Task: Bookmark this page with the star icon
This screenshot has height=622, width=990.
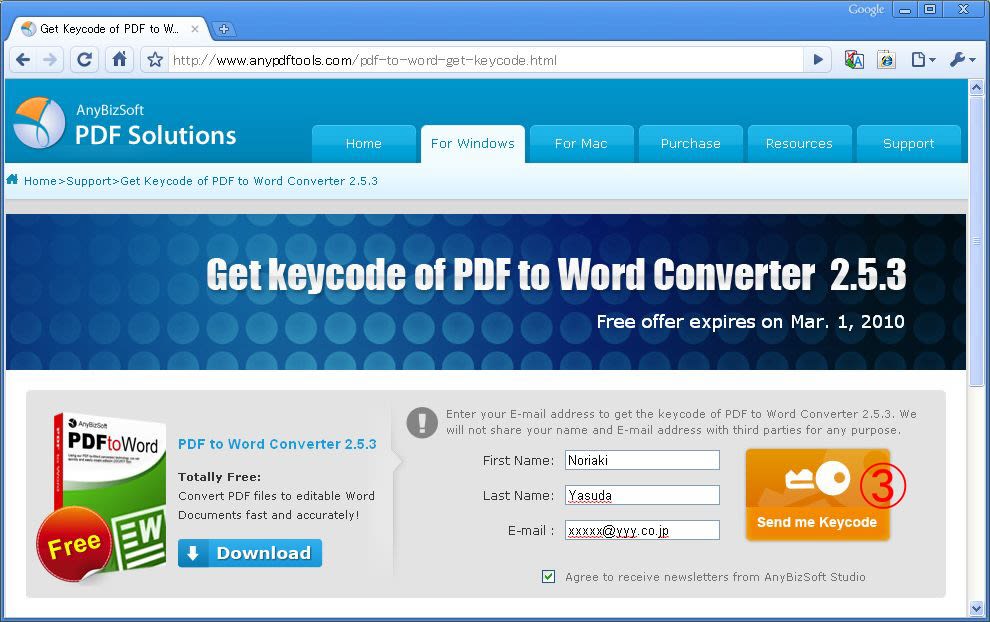Action: tap(155, 60)
